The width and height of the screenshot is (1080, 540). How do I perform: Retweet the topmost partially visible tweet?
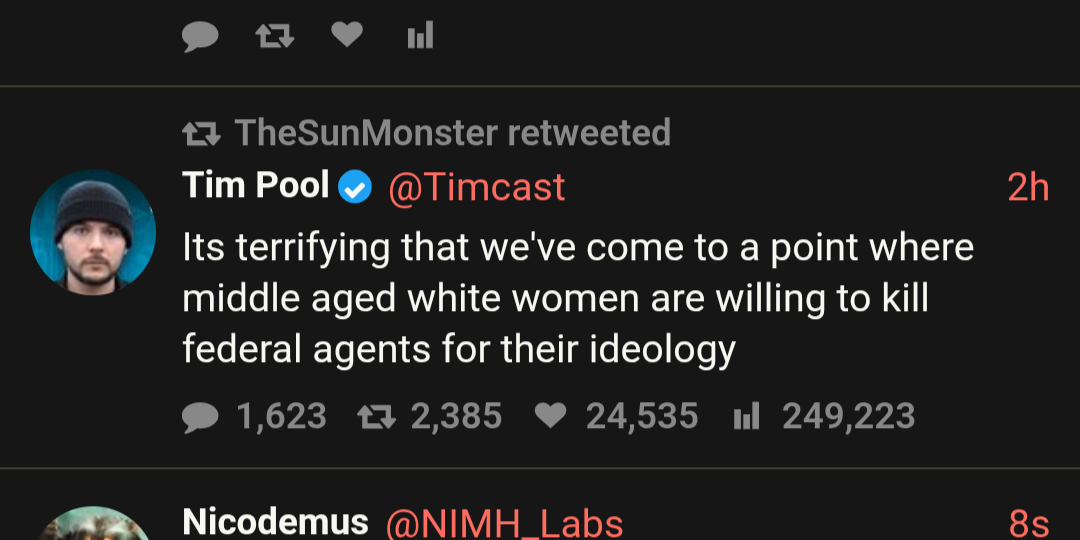(x=273, y=37)
